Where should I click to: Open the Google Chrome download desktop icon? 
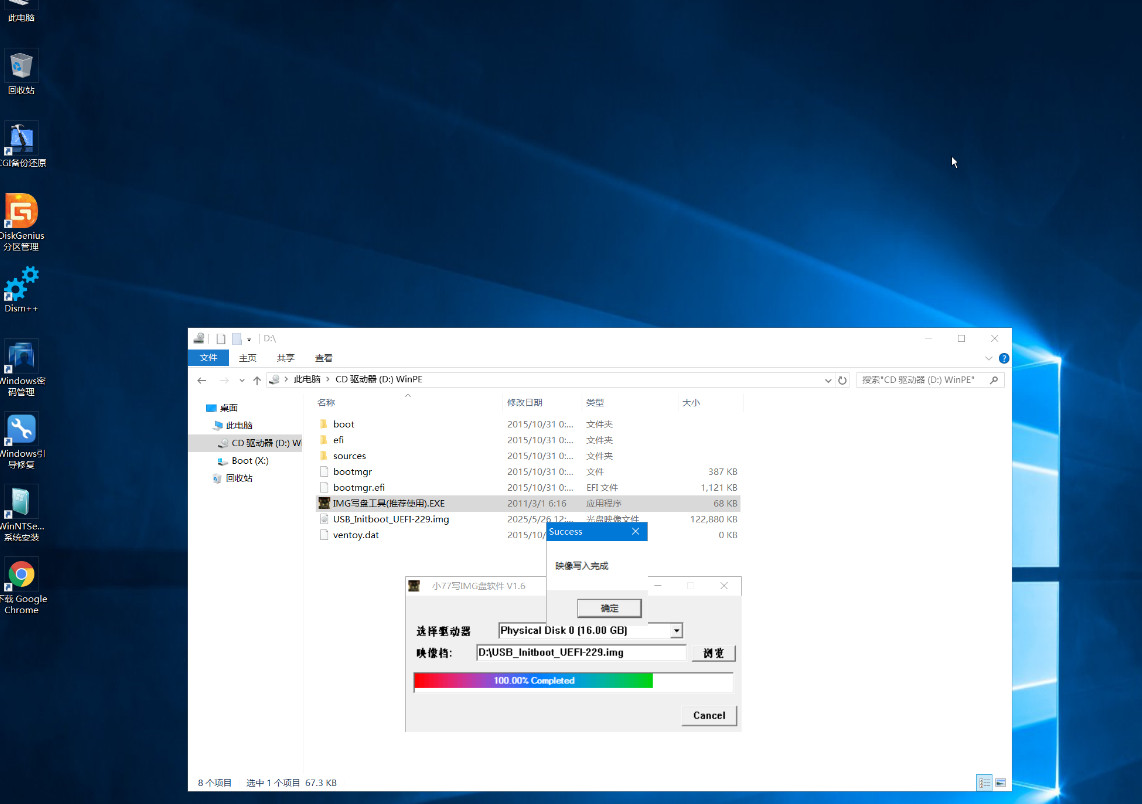tap(22, 586)
